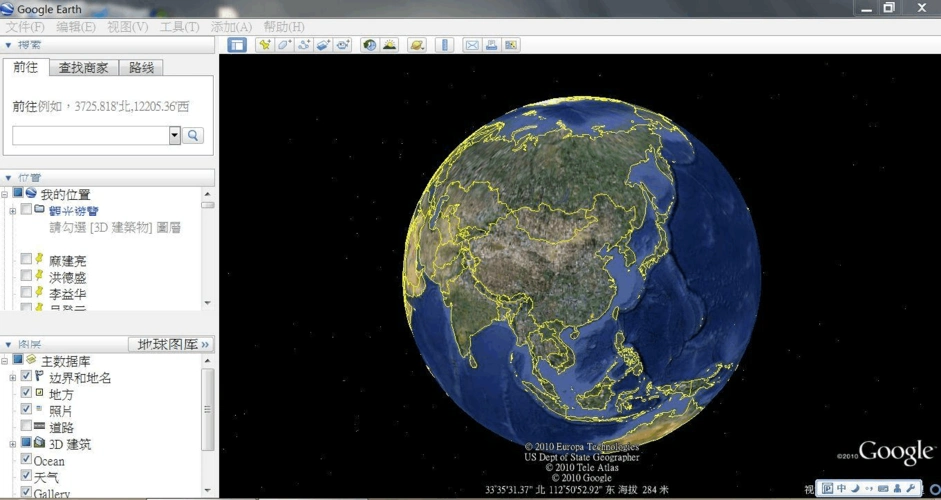Open the 帮助(H) menu
Viewport: 941px width, 500px height.
pyautogui.click(x=283, y=27)
